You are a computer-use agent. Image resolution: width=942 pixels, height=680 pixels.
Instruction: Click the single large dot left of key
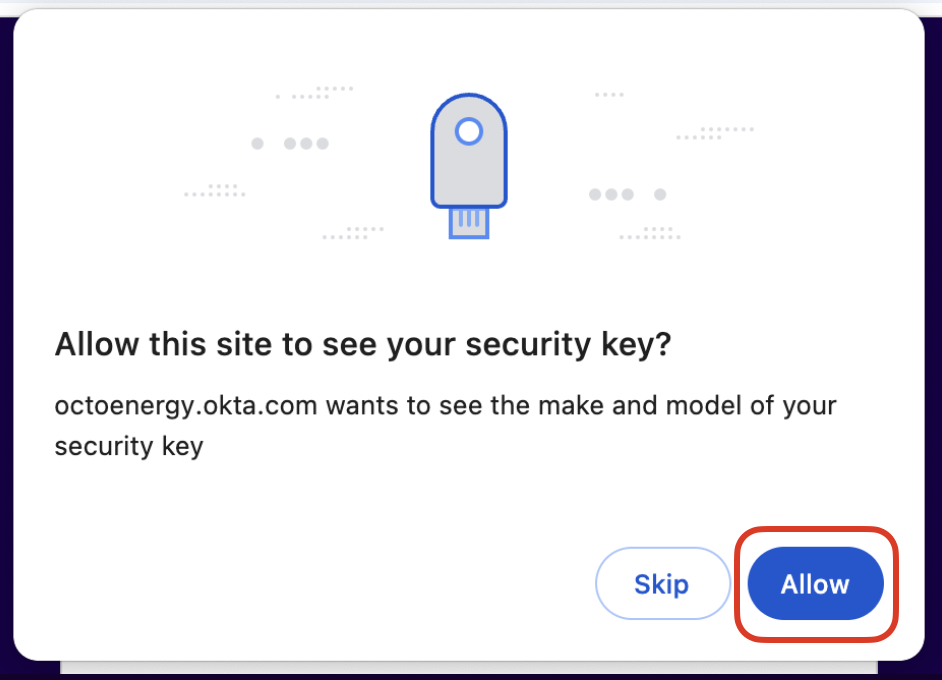click(x=257, y=144)
